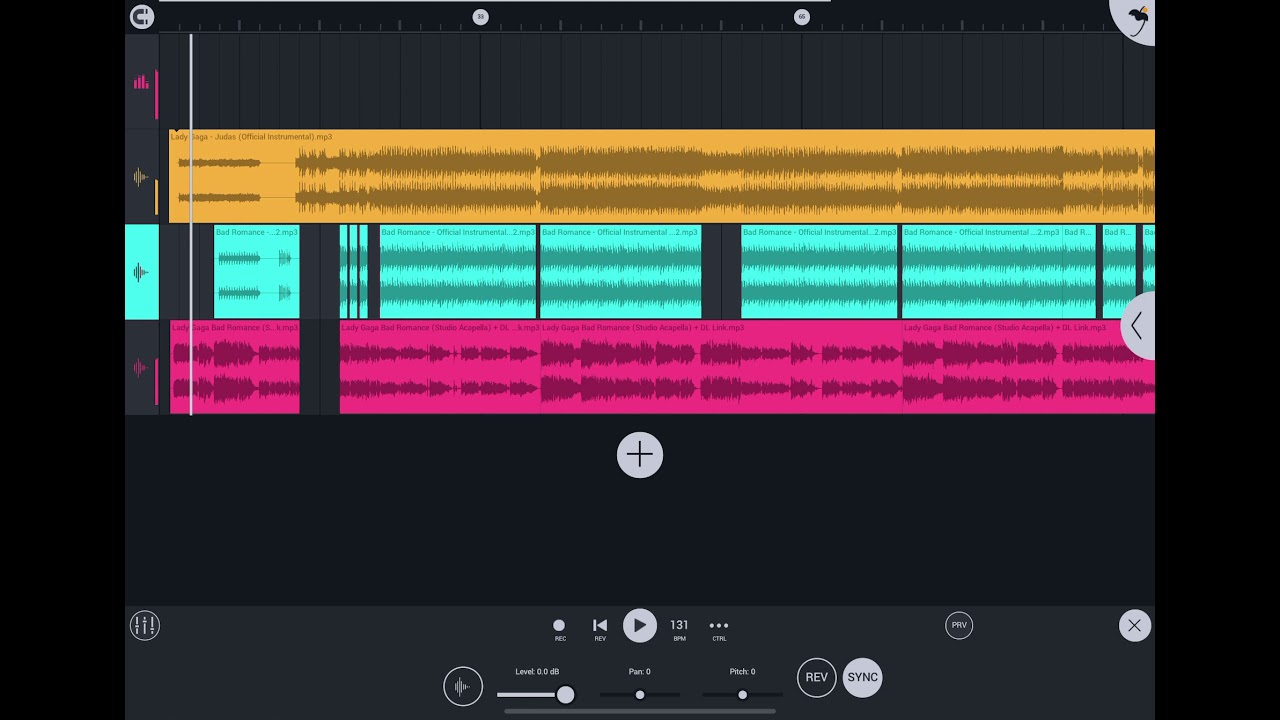Viewport: 1280px width, 720px height.
Task: Select the short cyan 'Bad Romance -...2.mp3' clip
Action: point(257,272)
